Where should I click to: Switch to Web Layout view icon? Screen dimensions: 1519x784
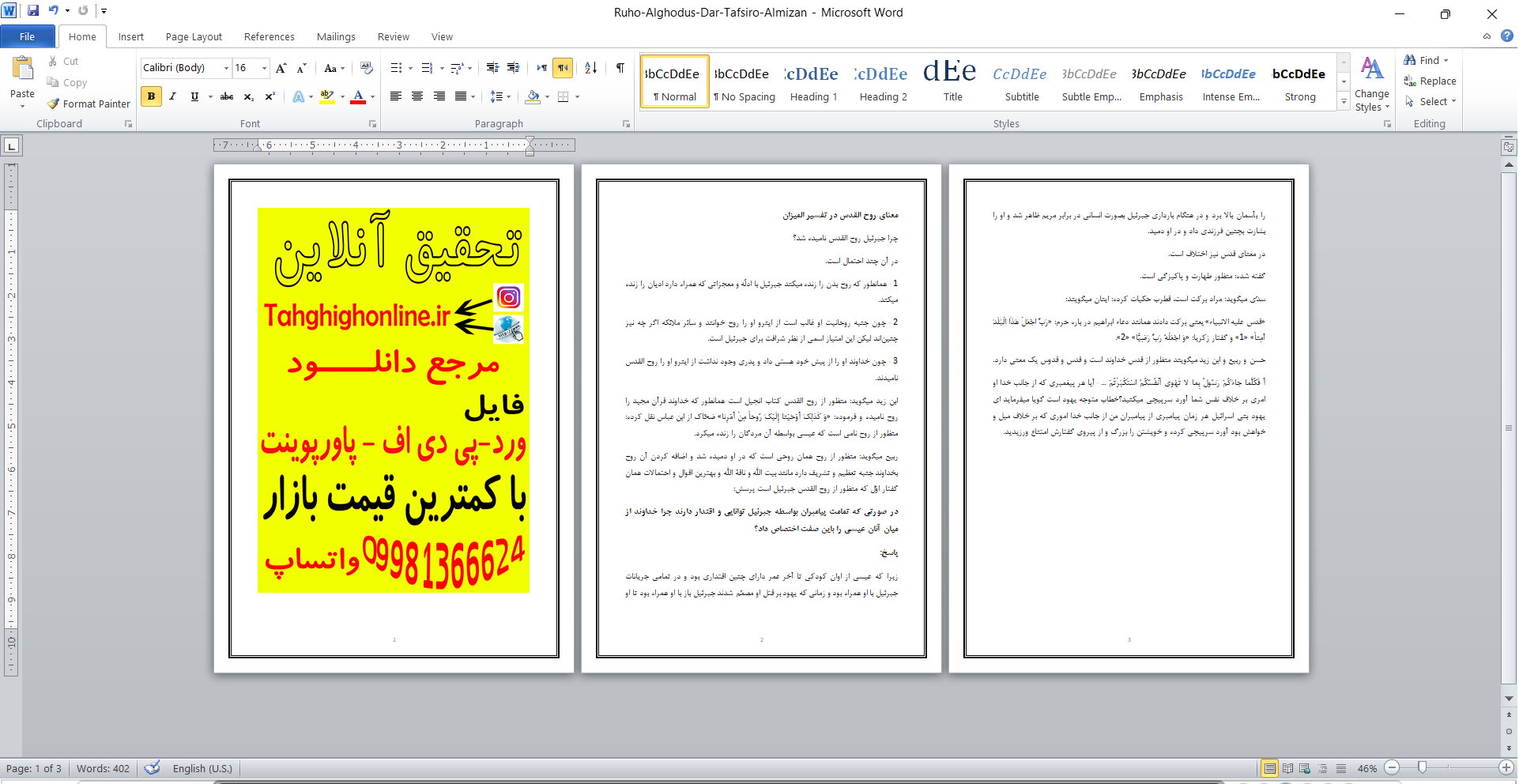[x=1305, y=768]
